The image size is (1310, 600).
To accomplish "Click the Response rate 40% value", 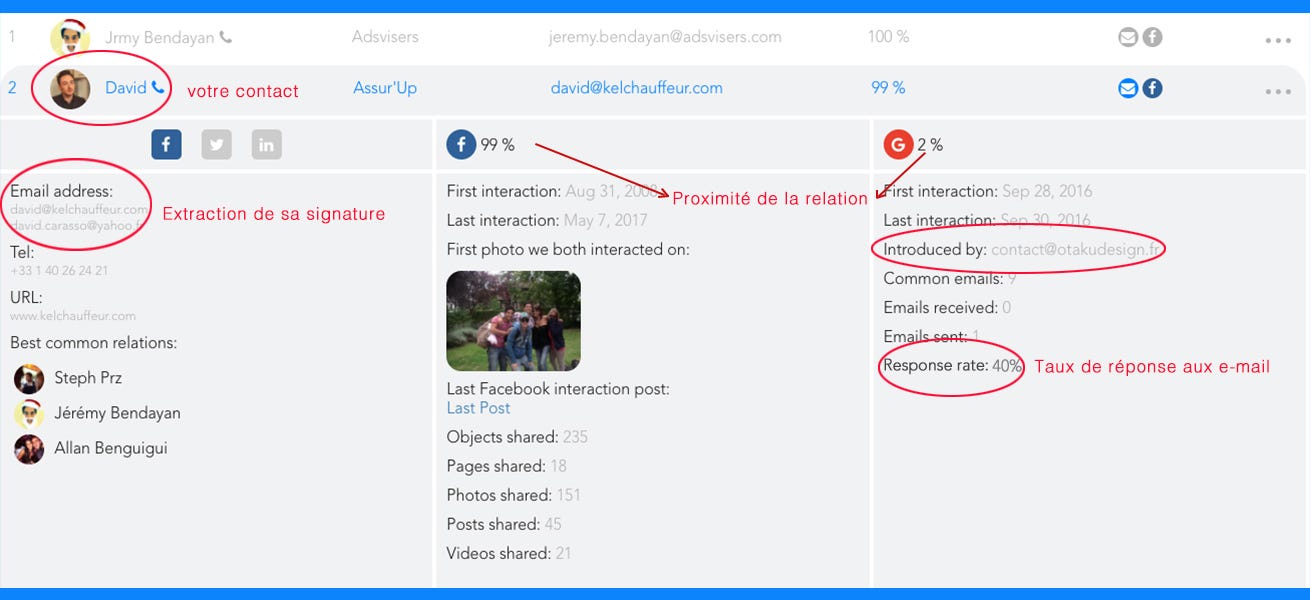I will click(x=1007, y=366).
